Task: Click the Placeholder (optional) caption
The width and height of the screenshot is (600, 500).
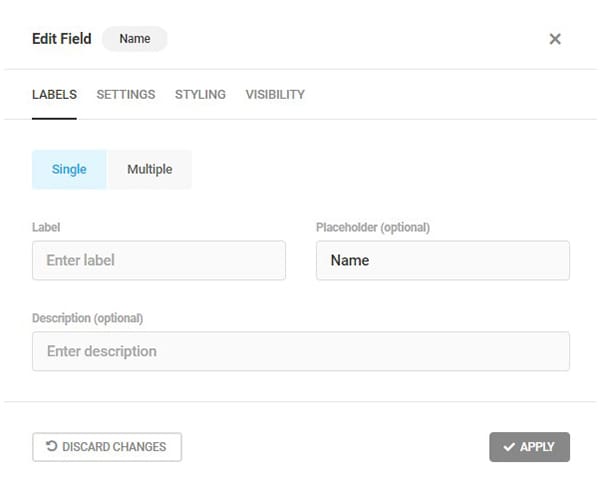Action: point(372,228)
